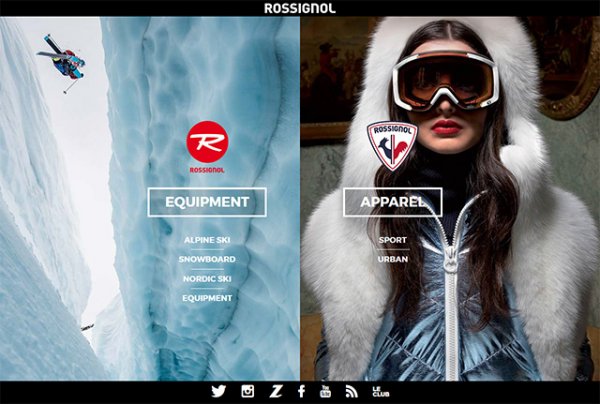This screenshot has height=404, width=600.
Task: Click the Rossignol wordmark in top header
Action: click(300, 8)
